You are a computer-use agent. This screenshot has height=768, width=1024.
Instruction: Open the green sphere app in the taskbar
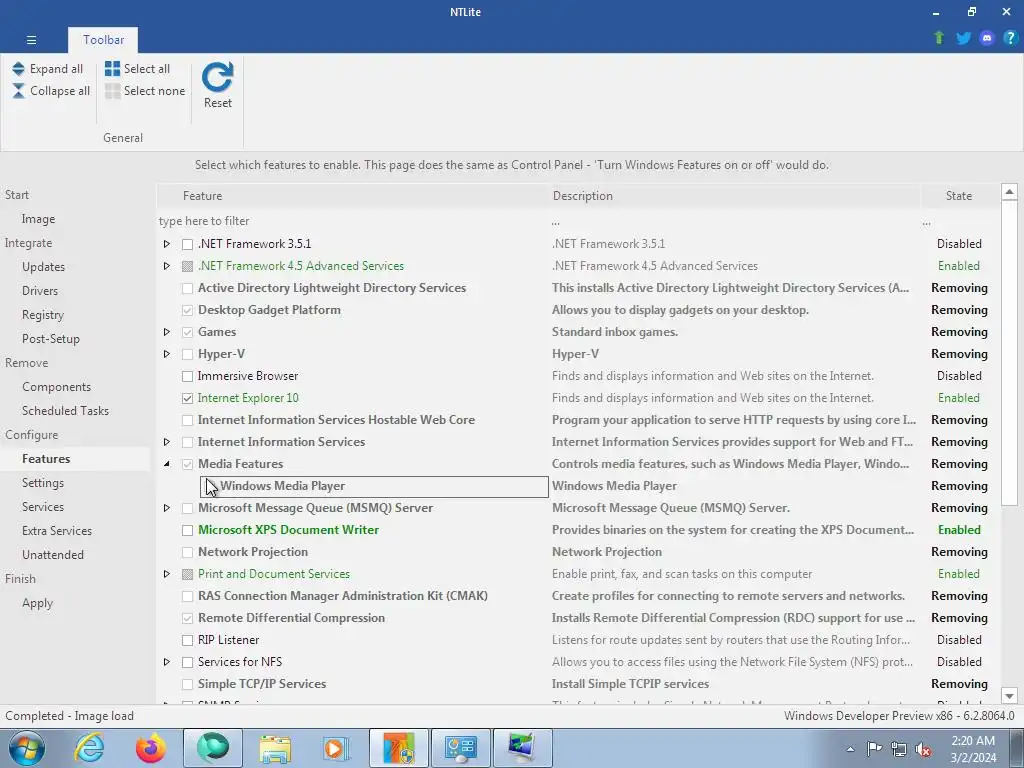click(213, 748)
